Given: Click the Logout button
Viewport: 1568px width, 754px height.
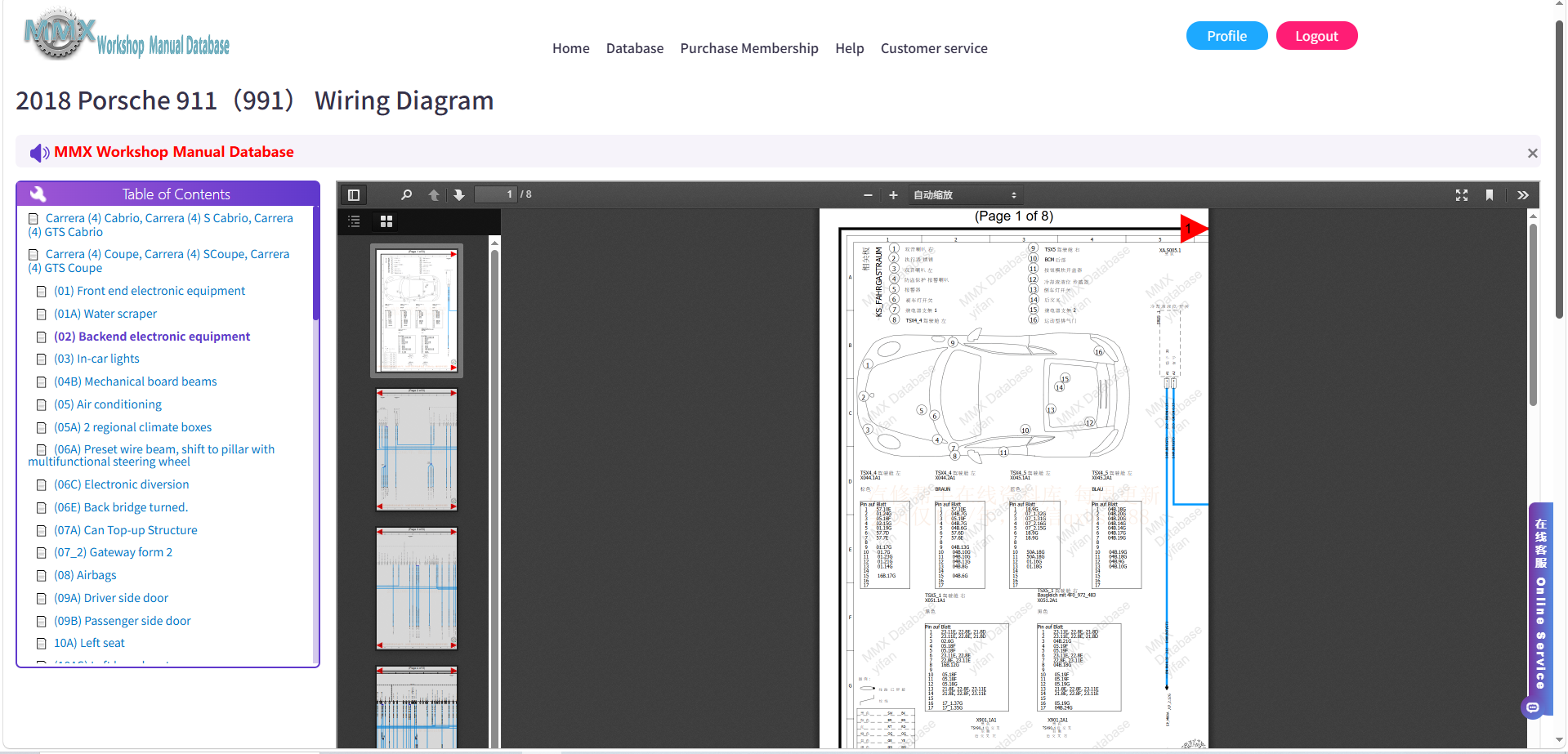Looking at the screenshot, I should click(x=1316, y=36).
